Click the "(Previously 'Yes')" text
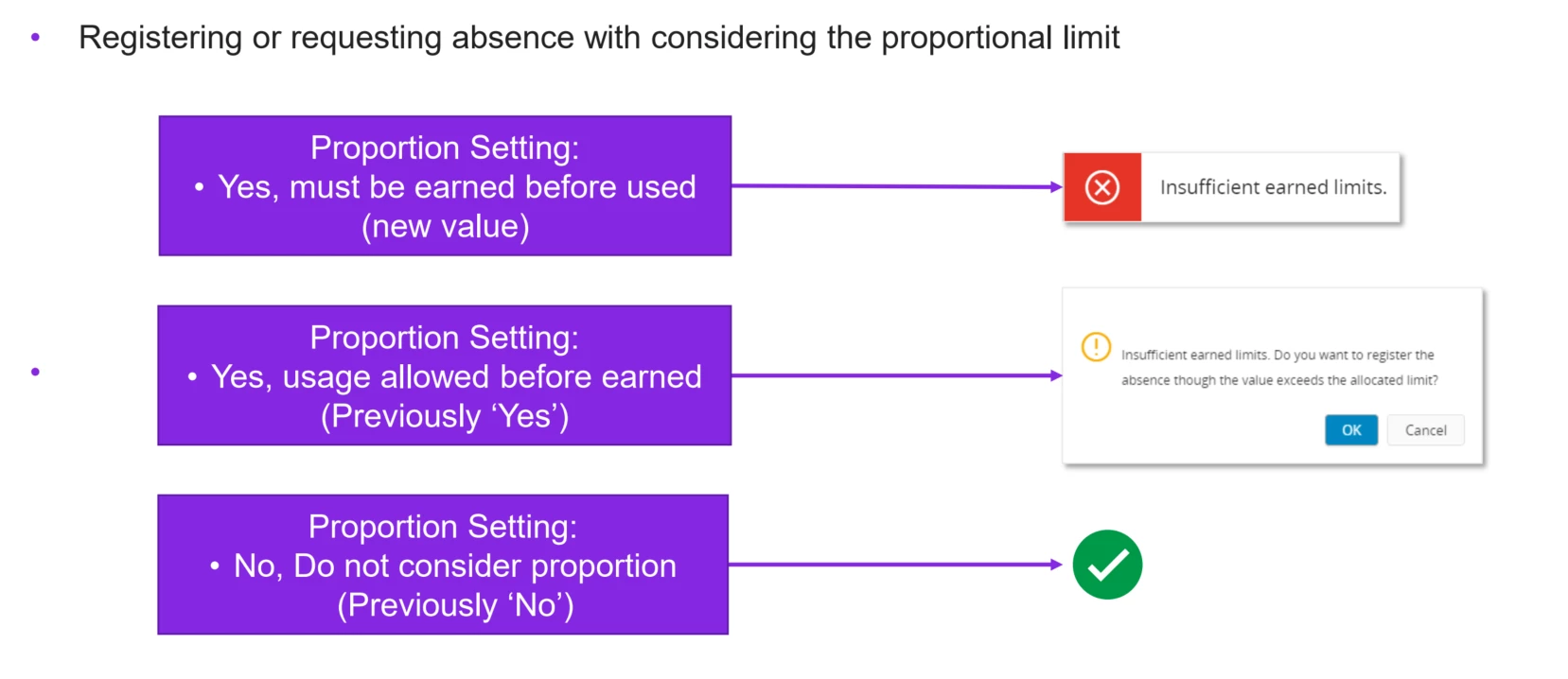Image resolution: width=1568 pixels, height=679 pixels. (445, 416)
